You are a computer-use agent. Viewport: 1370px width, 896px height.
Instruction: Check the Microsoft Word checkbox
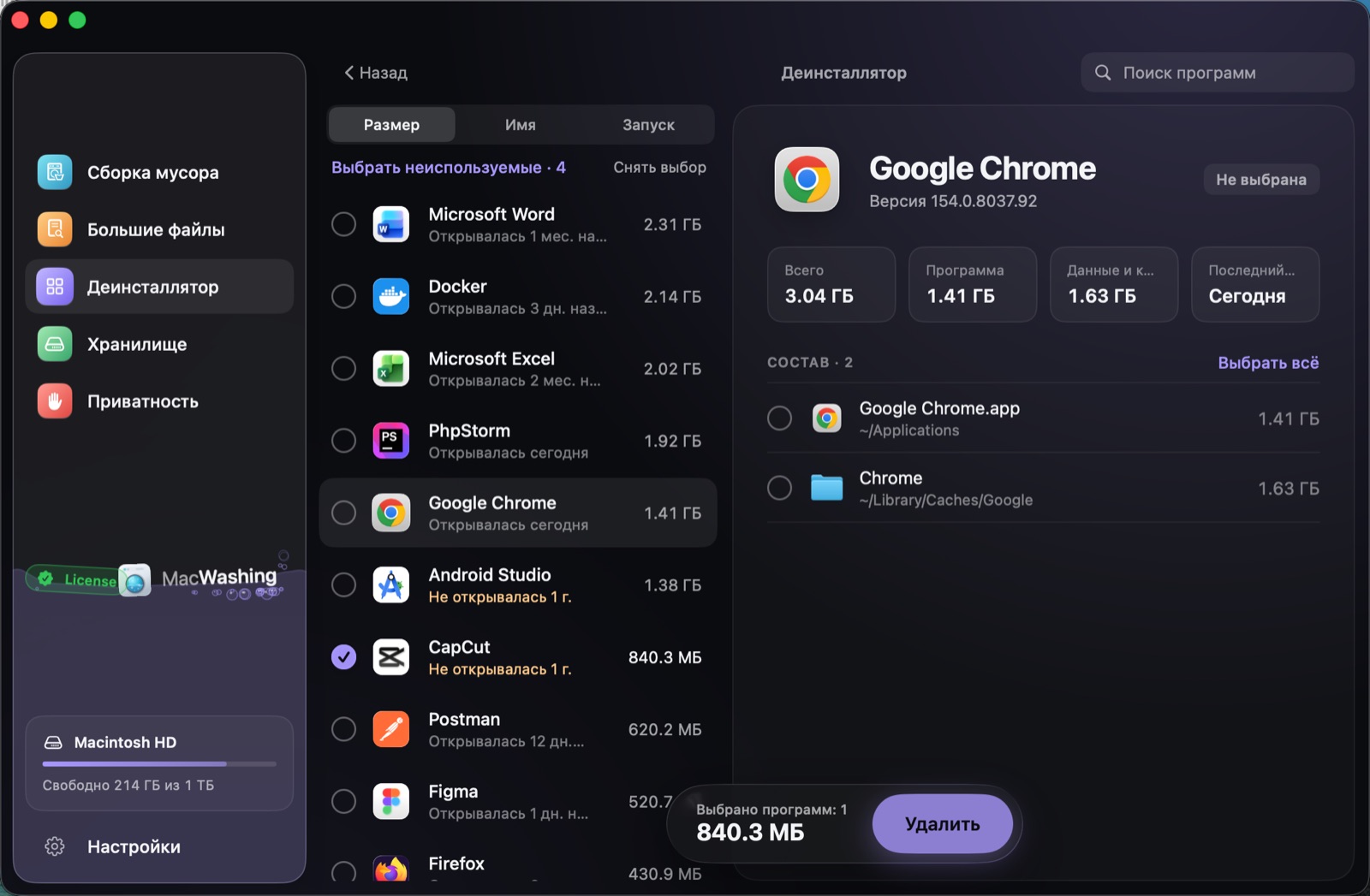pyautogui.click(x=343, y=224)
